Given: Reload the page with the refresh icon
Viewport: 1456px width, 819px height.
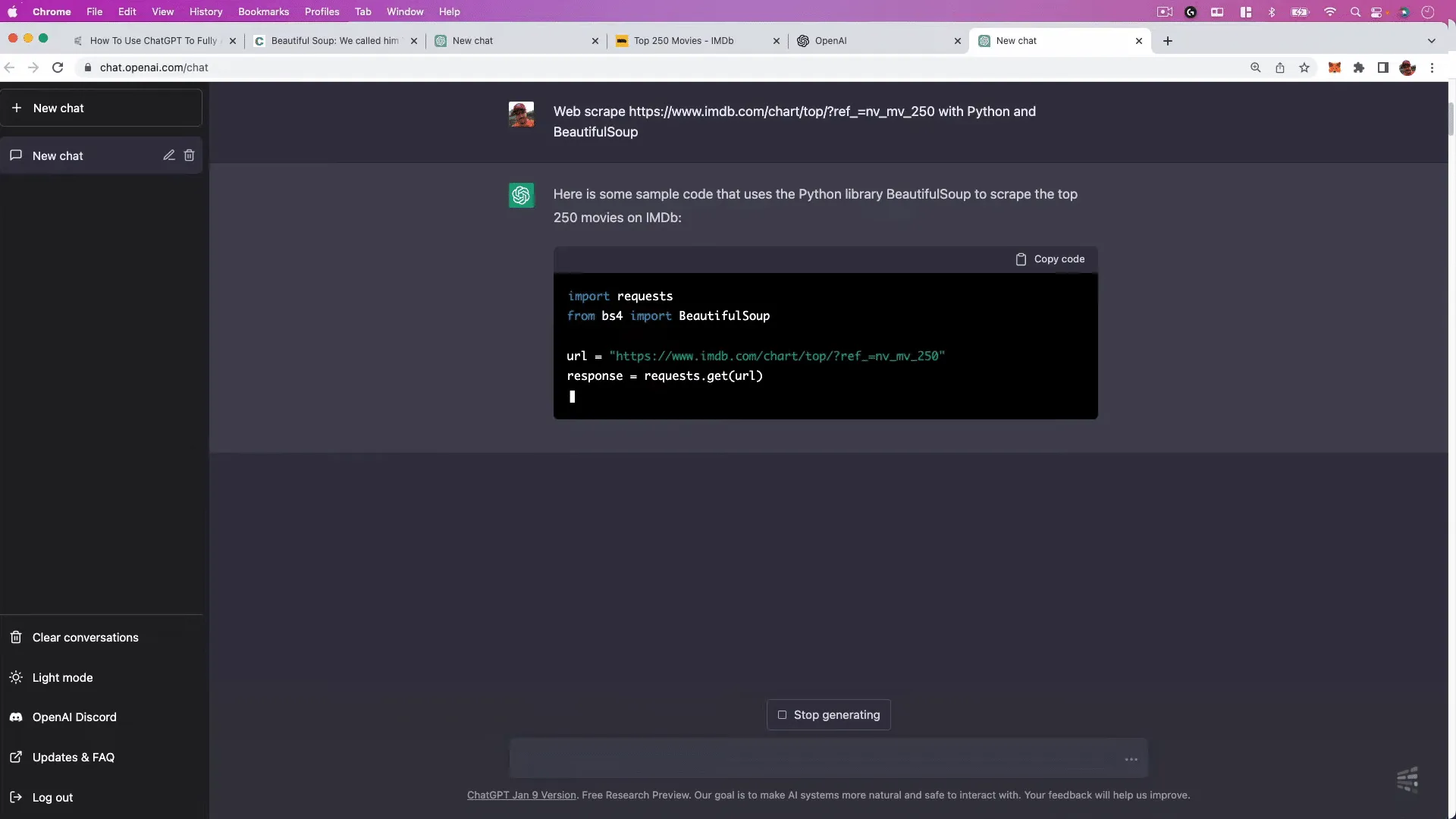Looking at the screenshot, I should 58,67.
